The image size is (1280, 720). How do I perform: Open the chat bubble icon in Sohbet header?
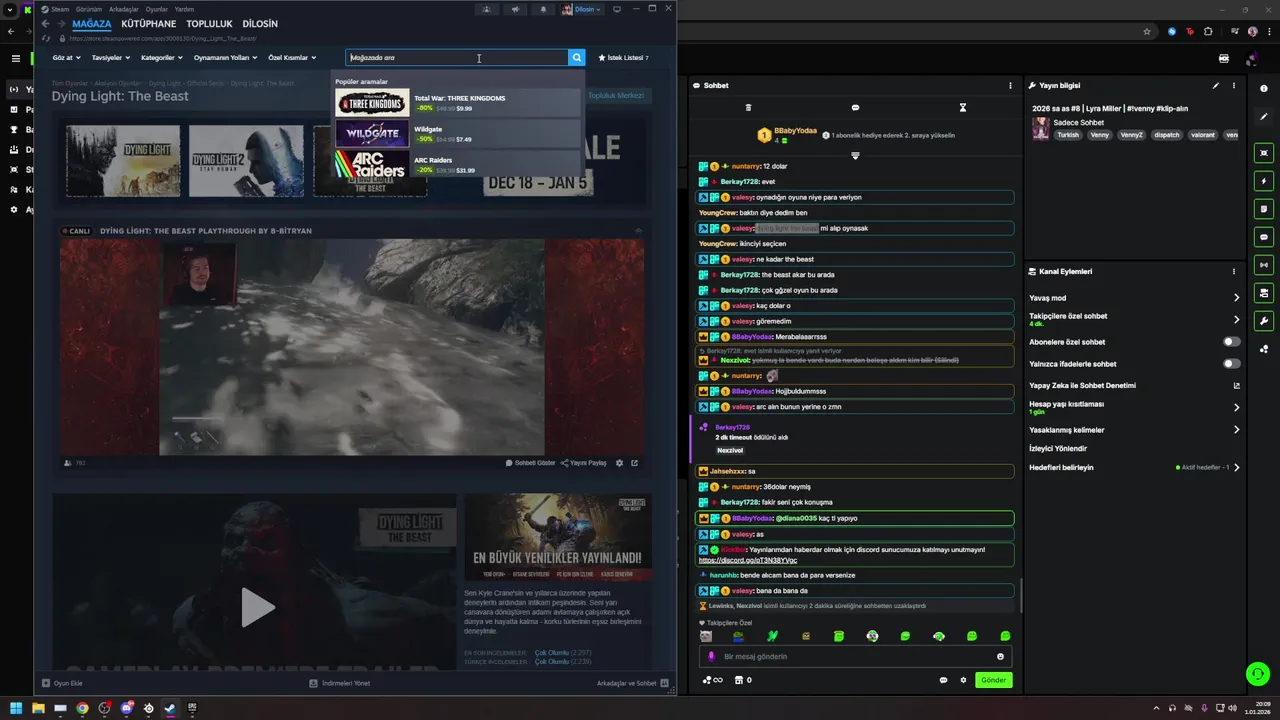(x=855, y=107)
